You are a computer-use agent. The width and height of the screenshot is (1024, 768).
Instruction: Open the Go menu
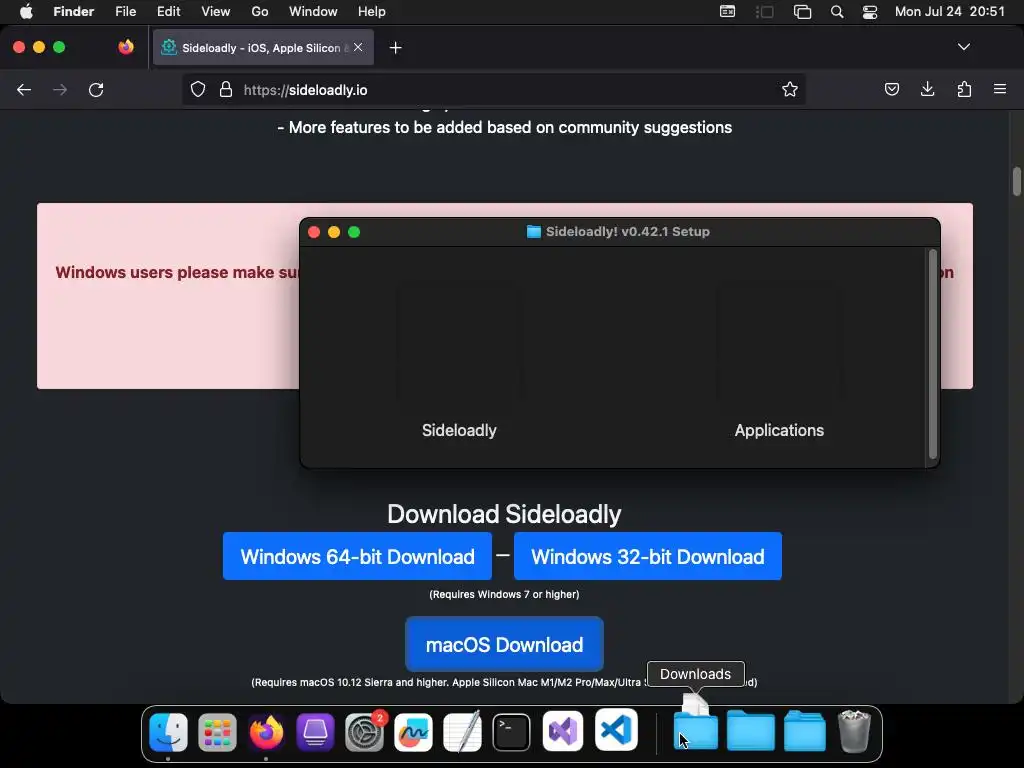[x=260, y=12]
